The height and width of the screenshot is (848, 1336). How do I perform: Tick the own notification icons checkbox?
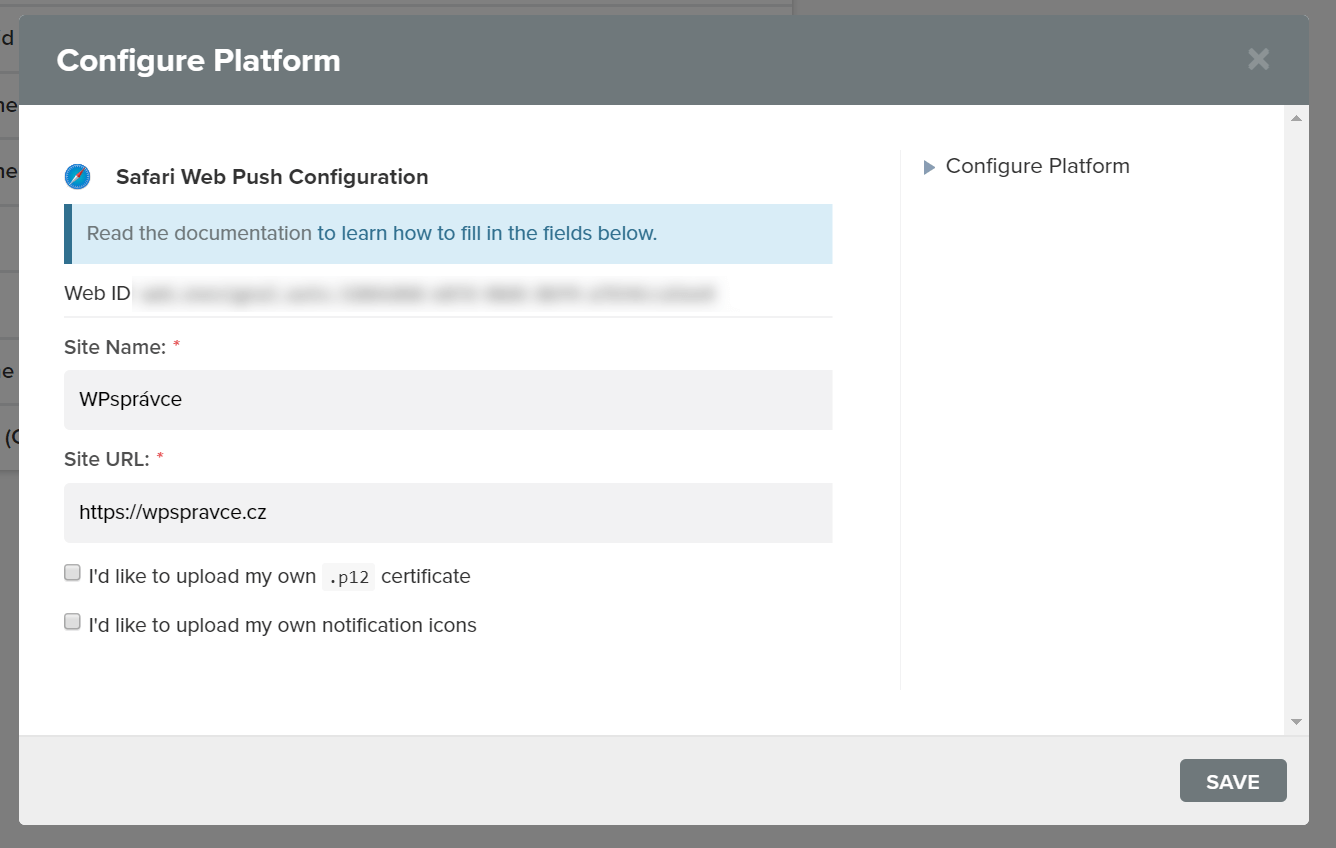[72, 622]
